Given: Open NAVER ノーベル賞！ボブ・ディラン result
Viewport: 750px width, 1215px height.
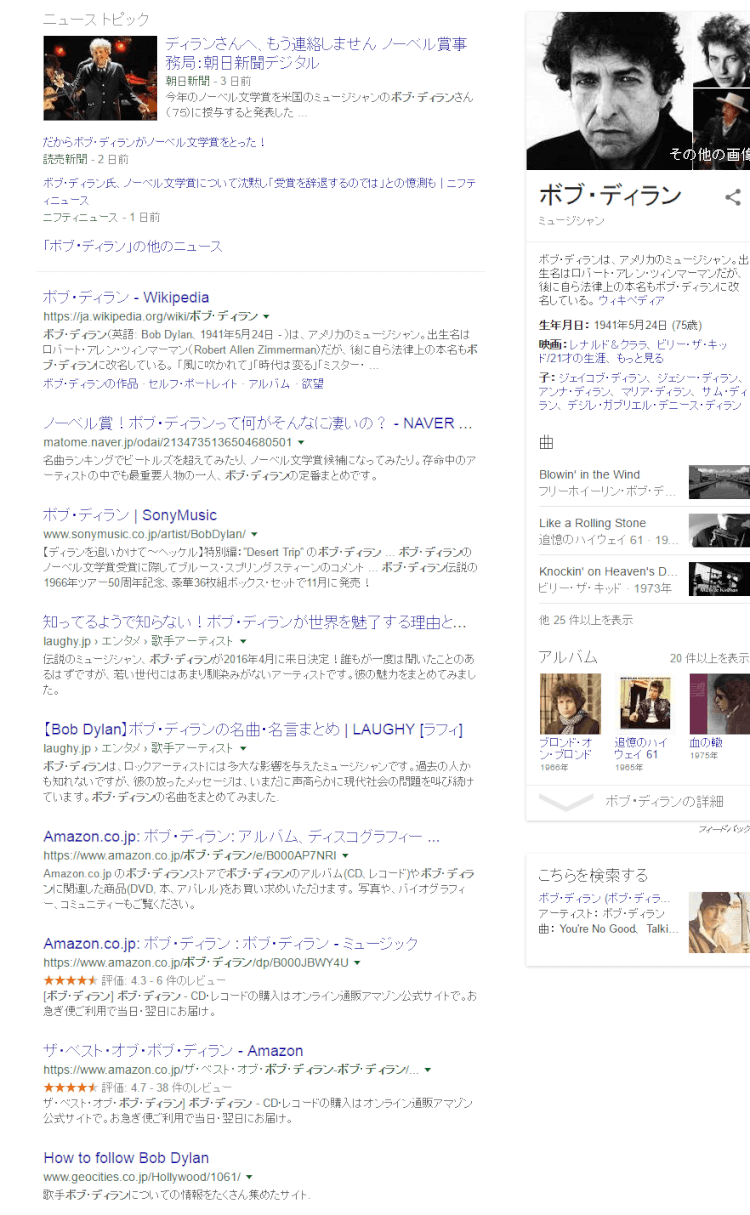Looking at the screenshot, I should 257,423.
